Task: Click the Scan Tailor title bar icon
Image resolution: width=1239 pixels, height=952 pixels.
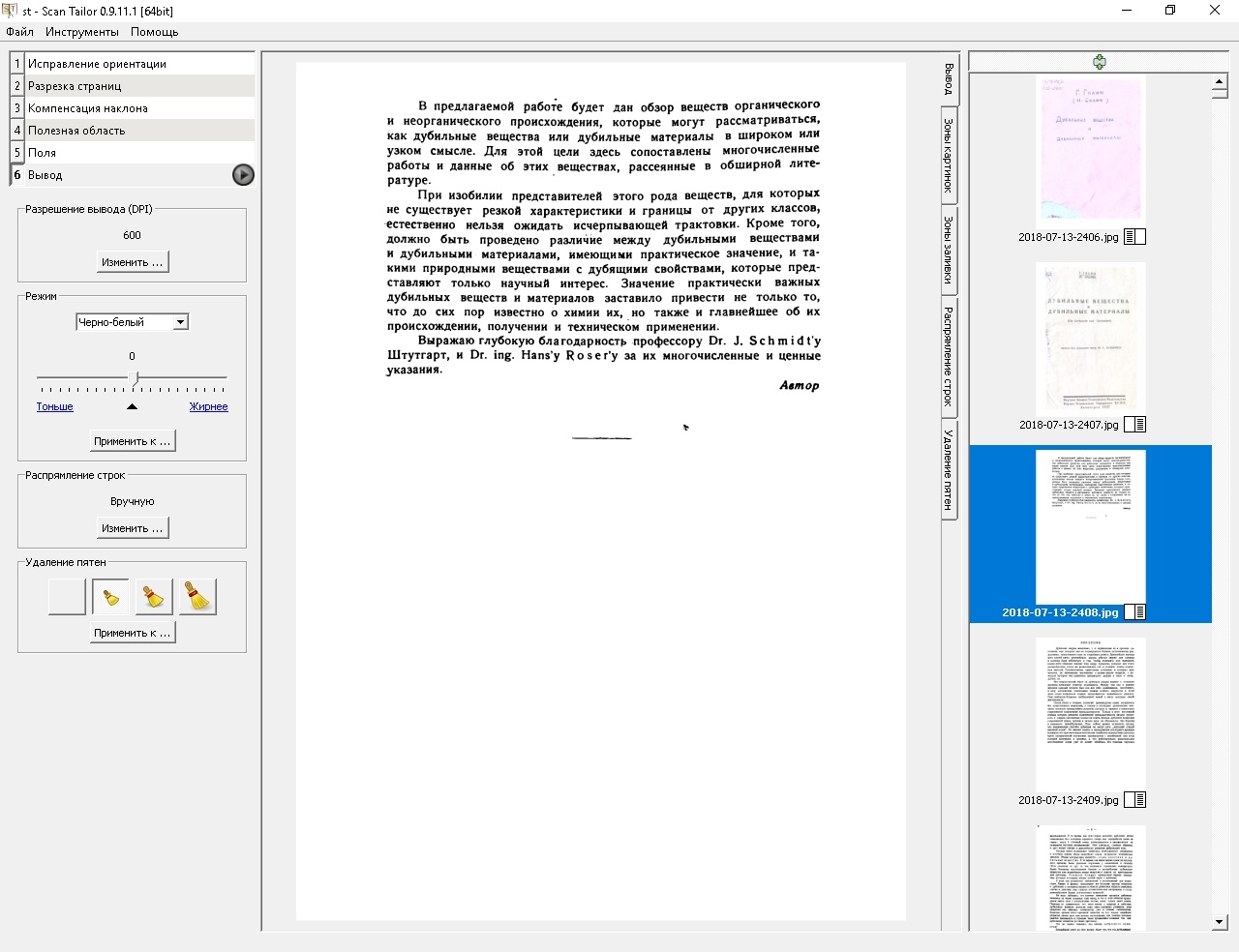Action: tap(10, 11)
